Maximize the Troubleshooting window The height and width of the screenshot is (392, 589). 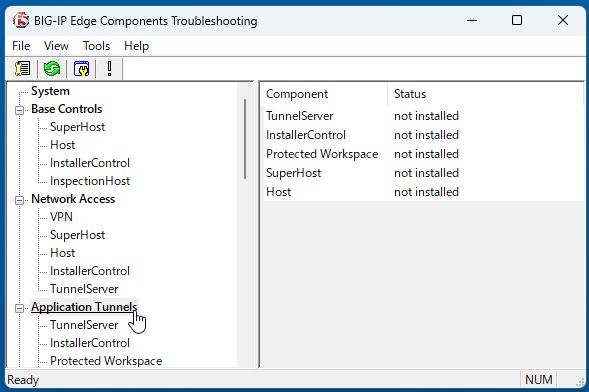pyautogui.click(x=517, y=20)
